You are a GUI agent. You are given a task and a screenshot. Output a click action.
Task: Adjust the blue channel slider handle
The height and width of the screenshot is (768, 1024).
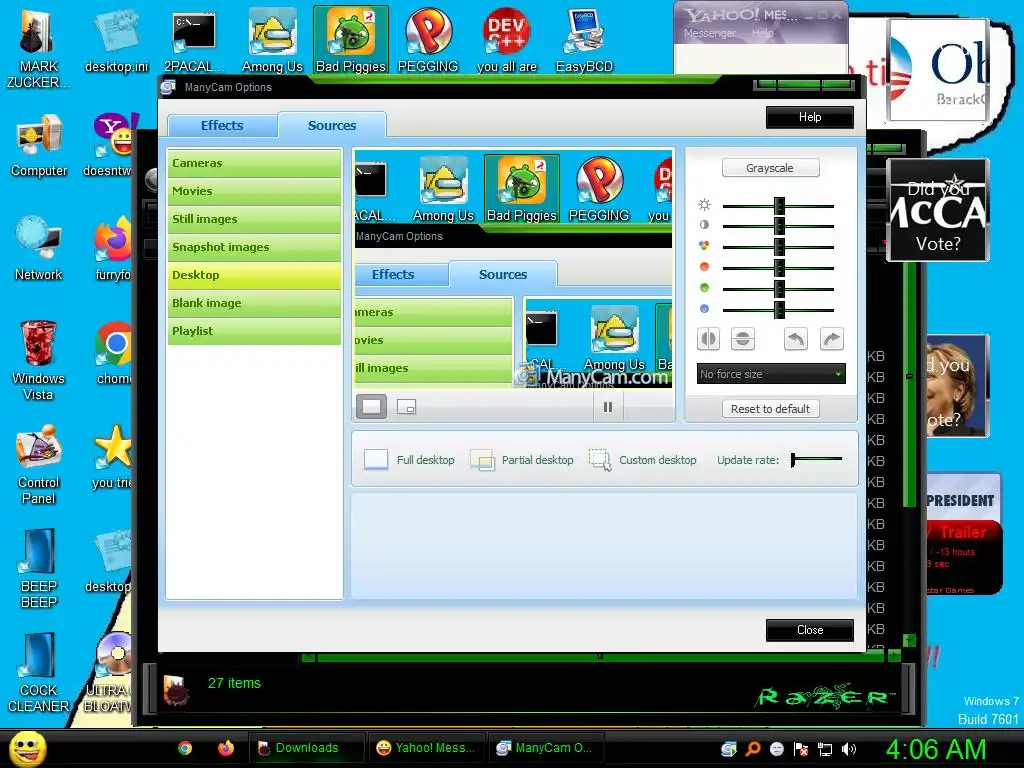[x=779, y=310]
